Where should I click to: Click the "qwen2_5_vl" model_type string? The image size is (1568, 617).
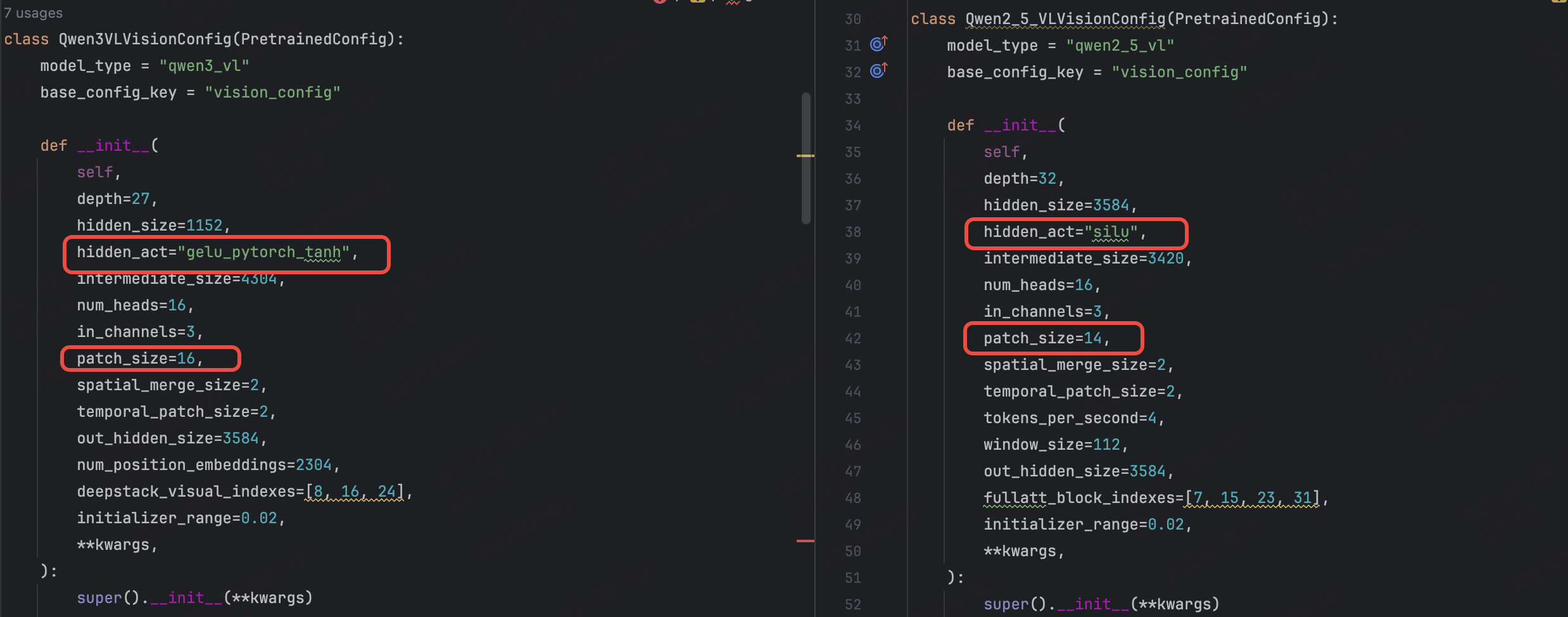pyautogui.click(x=1120, y=46)
